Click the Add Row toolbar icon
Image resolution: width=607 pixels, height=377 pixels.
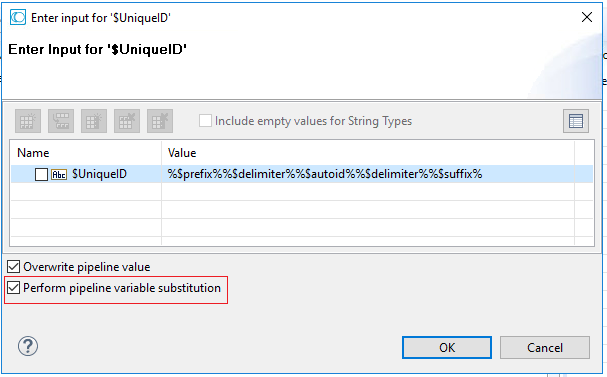pos(28,121)
